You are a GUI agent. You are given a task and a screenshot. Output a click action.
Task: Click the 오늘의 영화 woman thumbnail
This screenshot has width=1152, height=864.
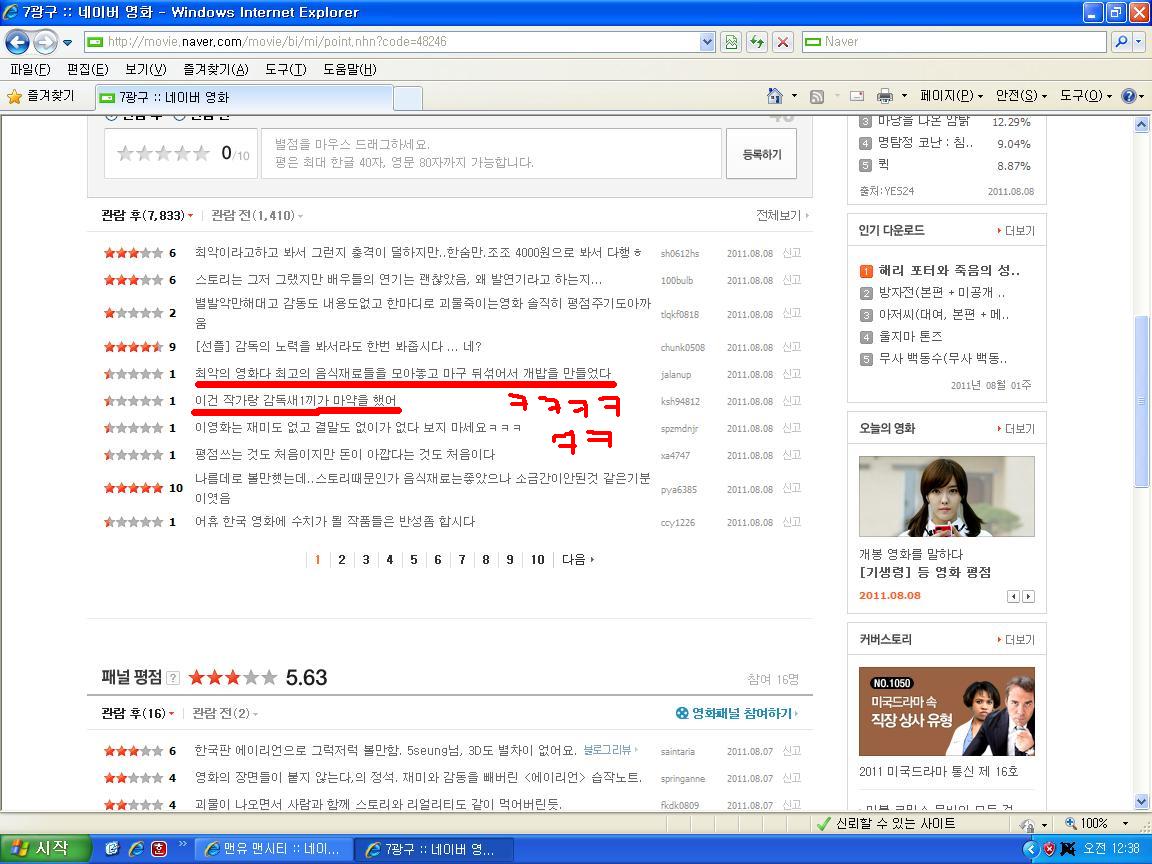pos(946,497)
